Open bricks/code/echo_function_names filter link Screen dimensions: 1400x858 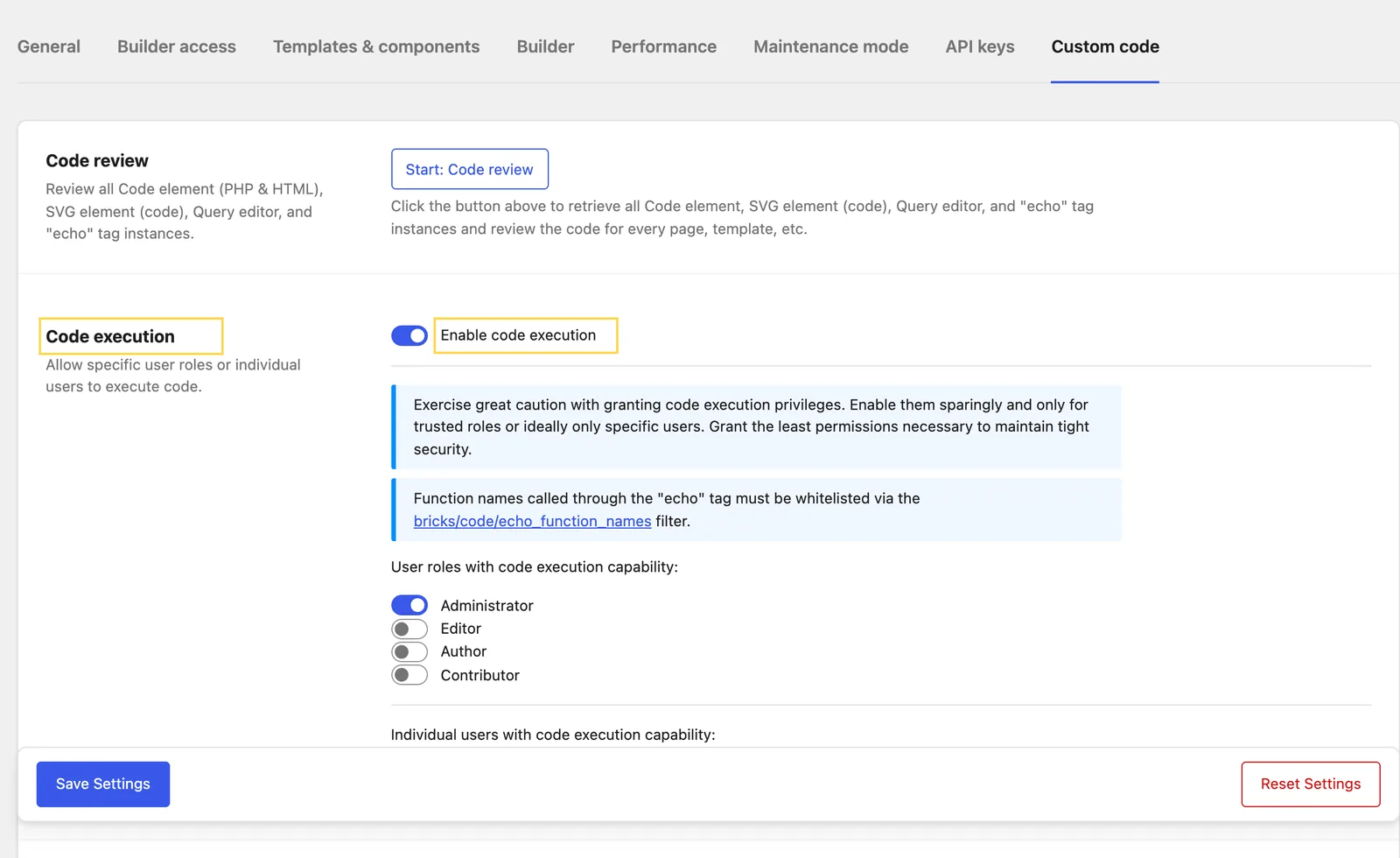pyautogui.click(x=532, y=521)
